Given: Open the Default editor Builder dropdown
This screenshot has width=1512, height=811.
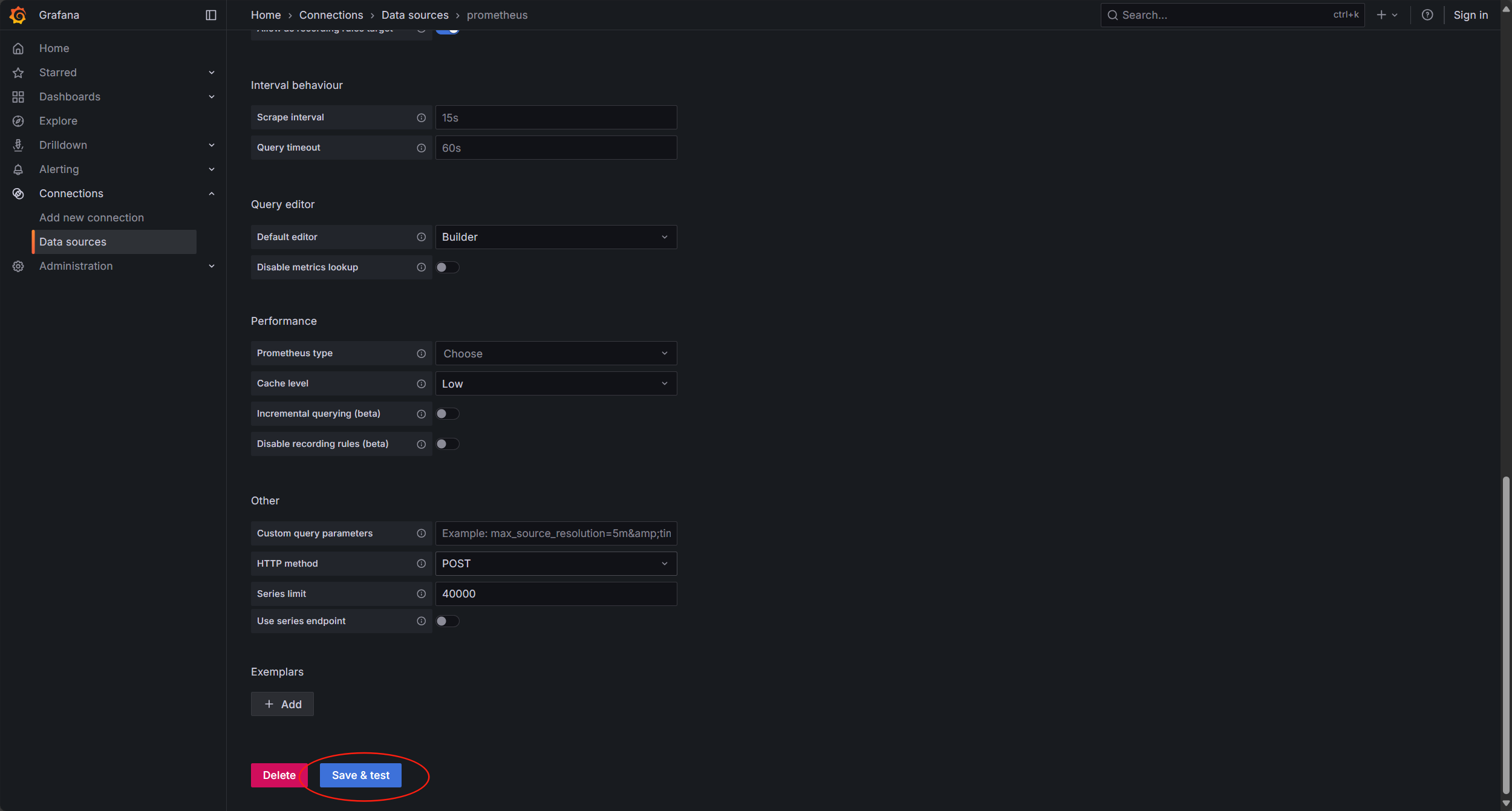Looking at the screenshot, I should [x=556, y=237].
